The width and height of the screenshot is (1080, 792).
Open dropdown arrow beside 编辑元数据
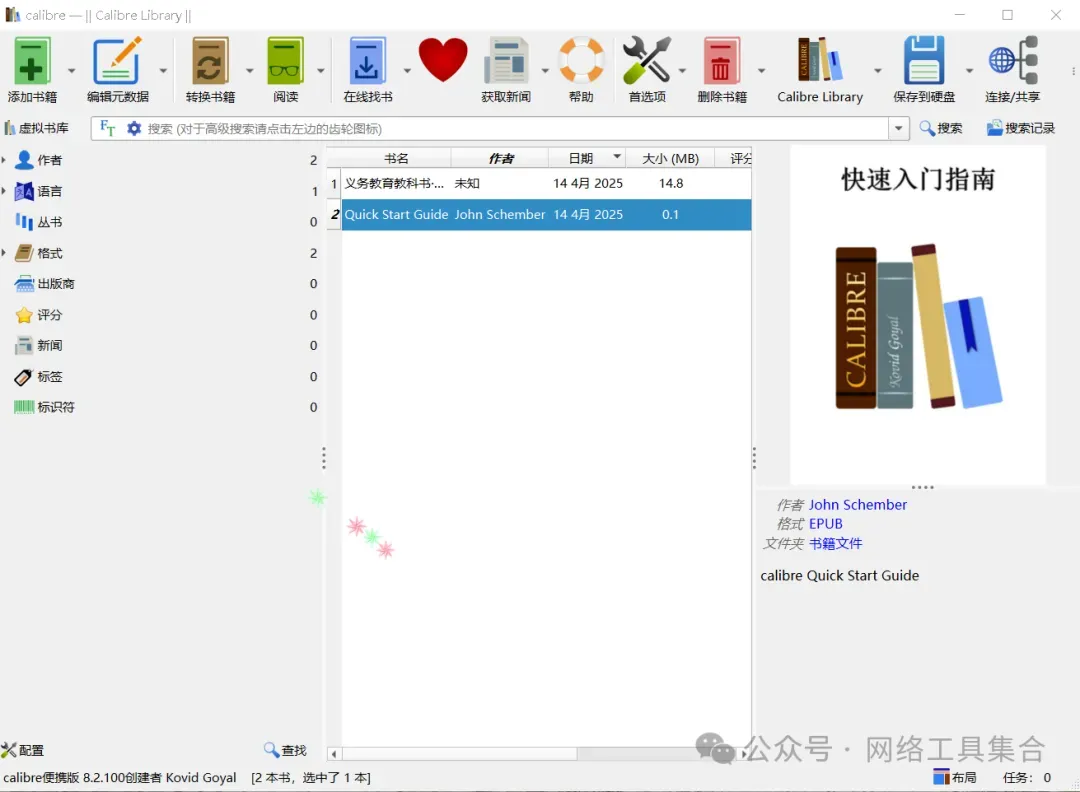[x=163, y=70]
